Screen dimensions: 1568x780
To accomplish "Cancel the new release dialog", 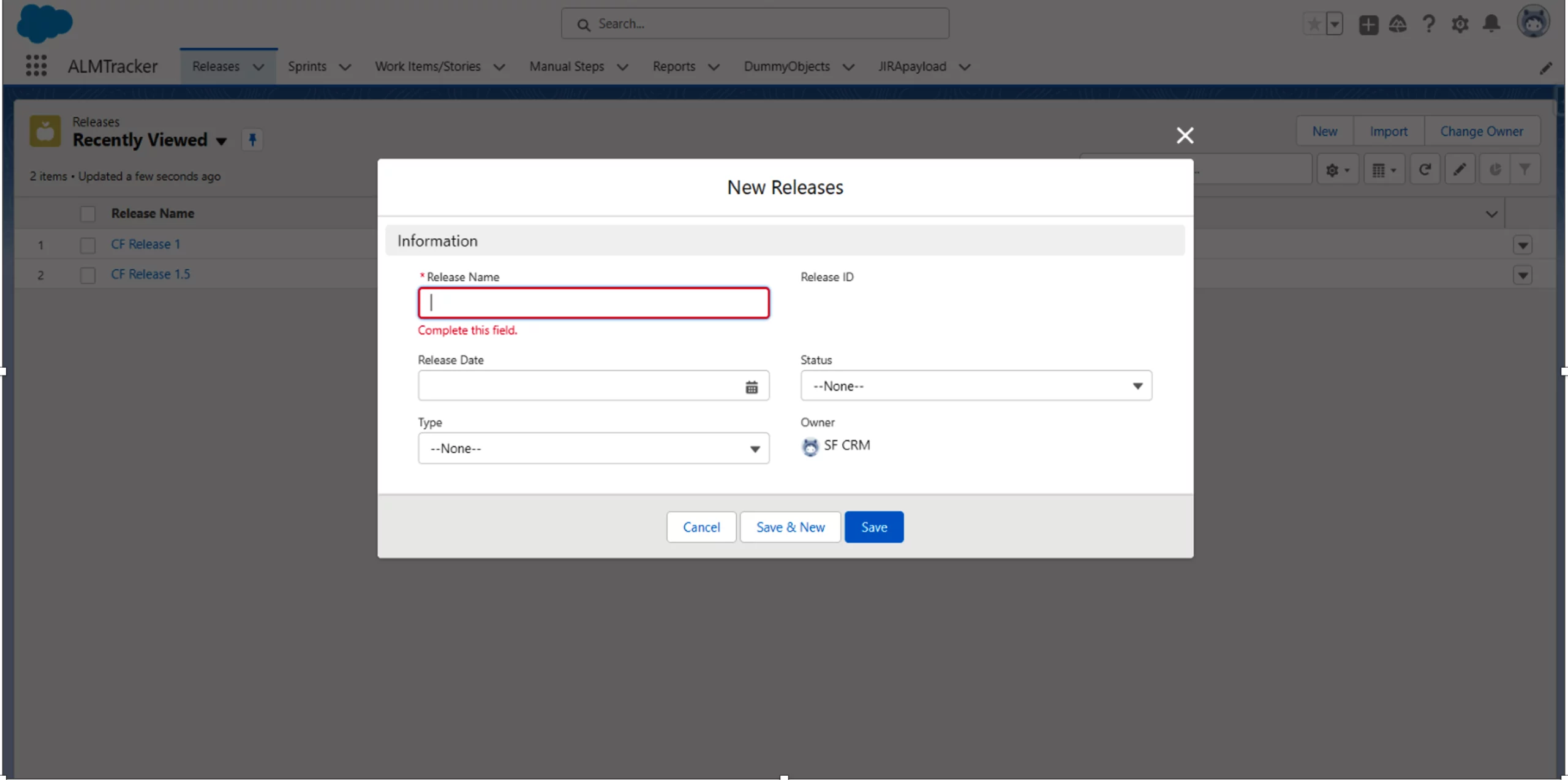I will pyautogui.click(x=701, y=527).
